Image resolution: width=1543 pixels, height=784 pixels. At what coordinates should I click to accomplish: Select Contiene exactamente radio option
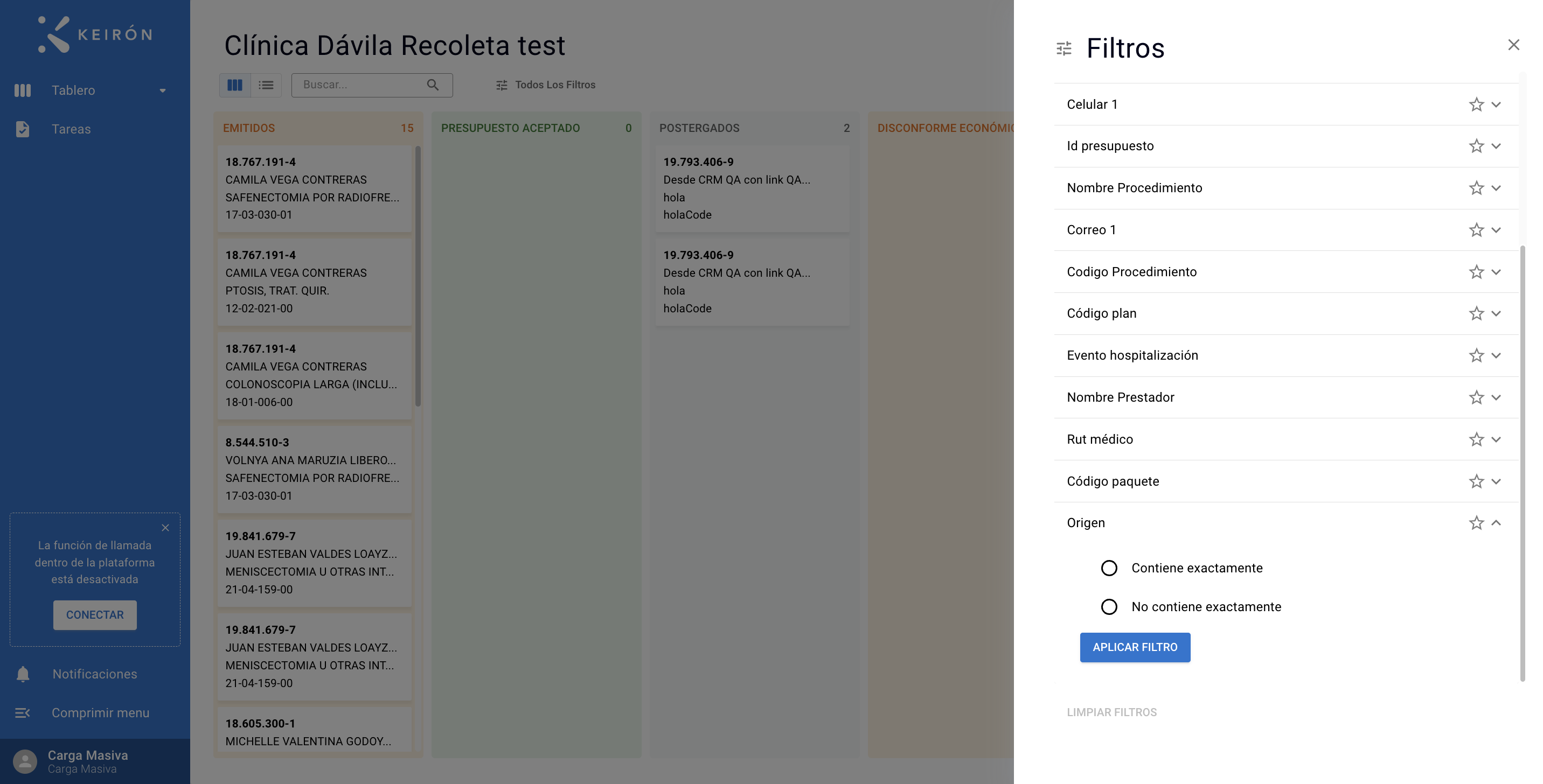tap(1109, 568)
